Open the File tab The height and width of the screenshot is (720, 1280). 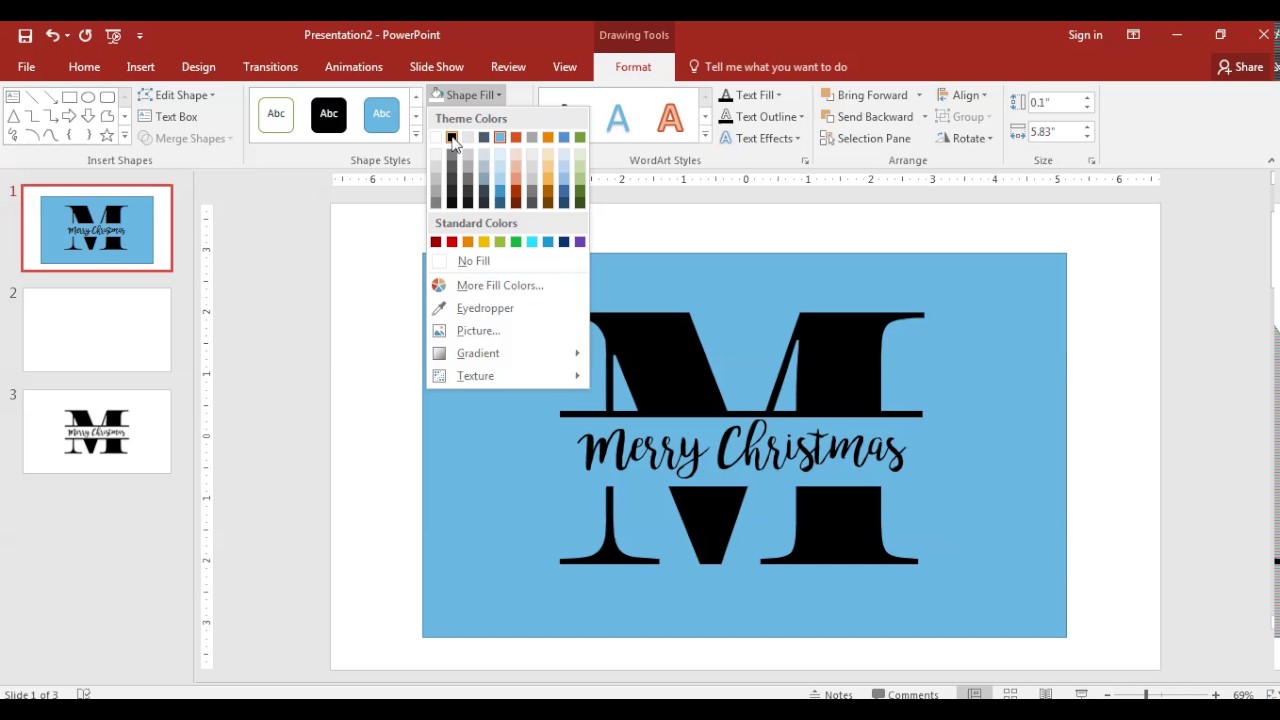(26, 67)
